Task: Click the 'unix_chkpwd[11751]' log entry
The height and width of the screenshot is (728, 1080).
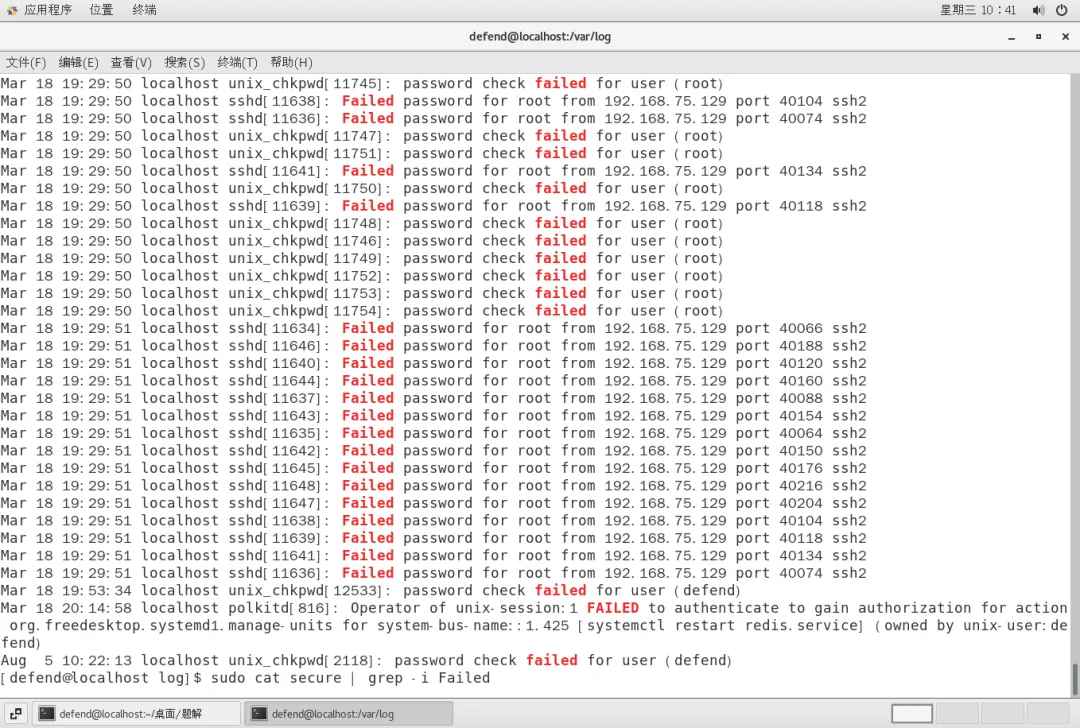Action: coord(305,153)
